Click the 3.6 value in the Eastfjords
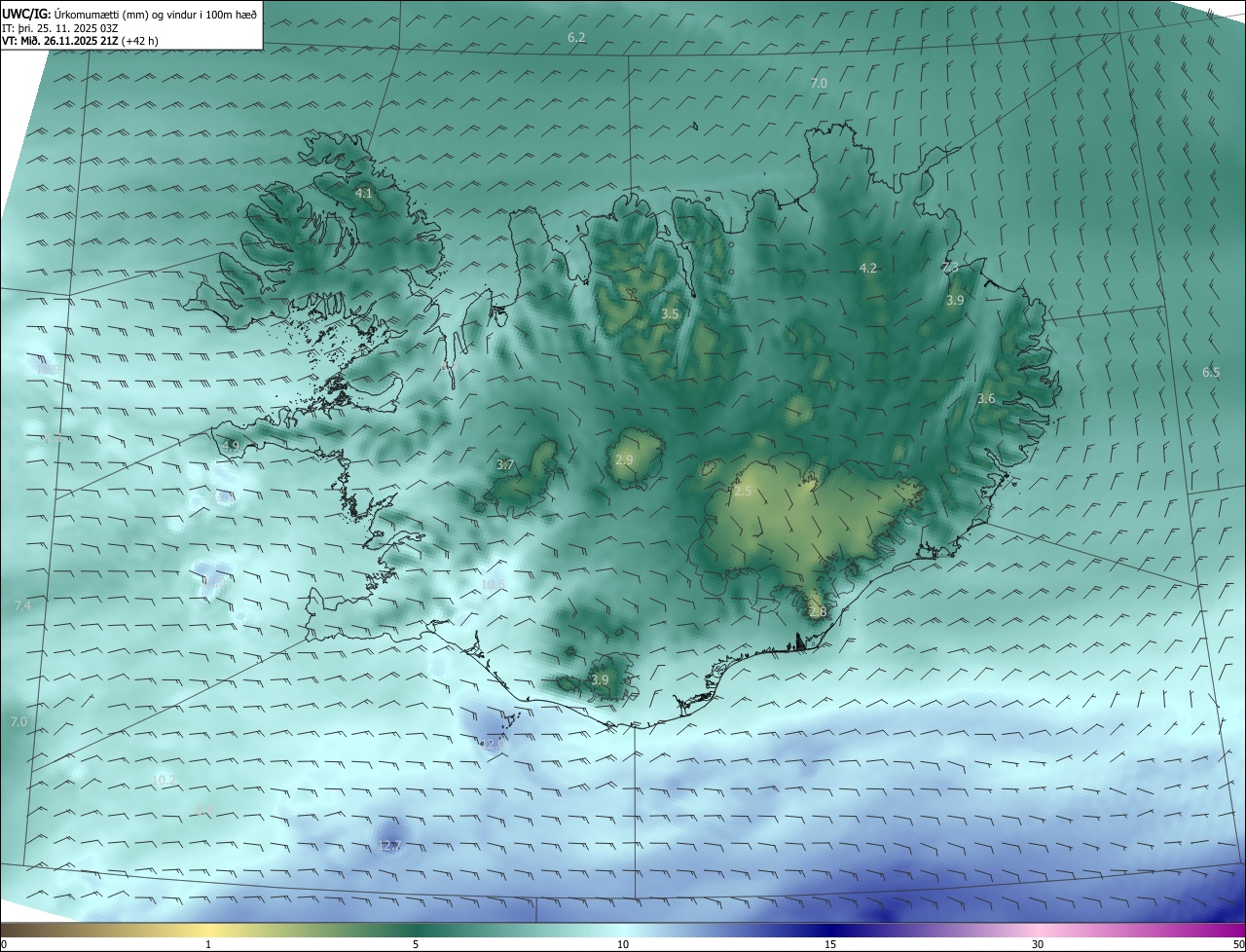 (986, 399)
